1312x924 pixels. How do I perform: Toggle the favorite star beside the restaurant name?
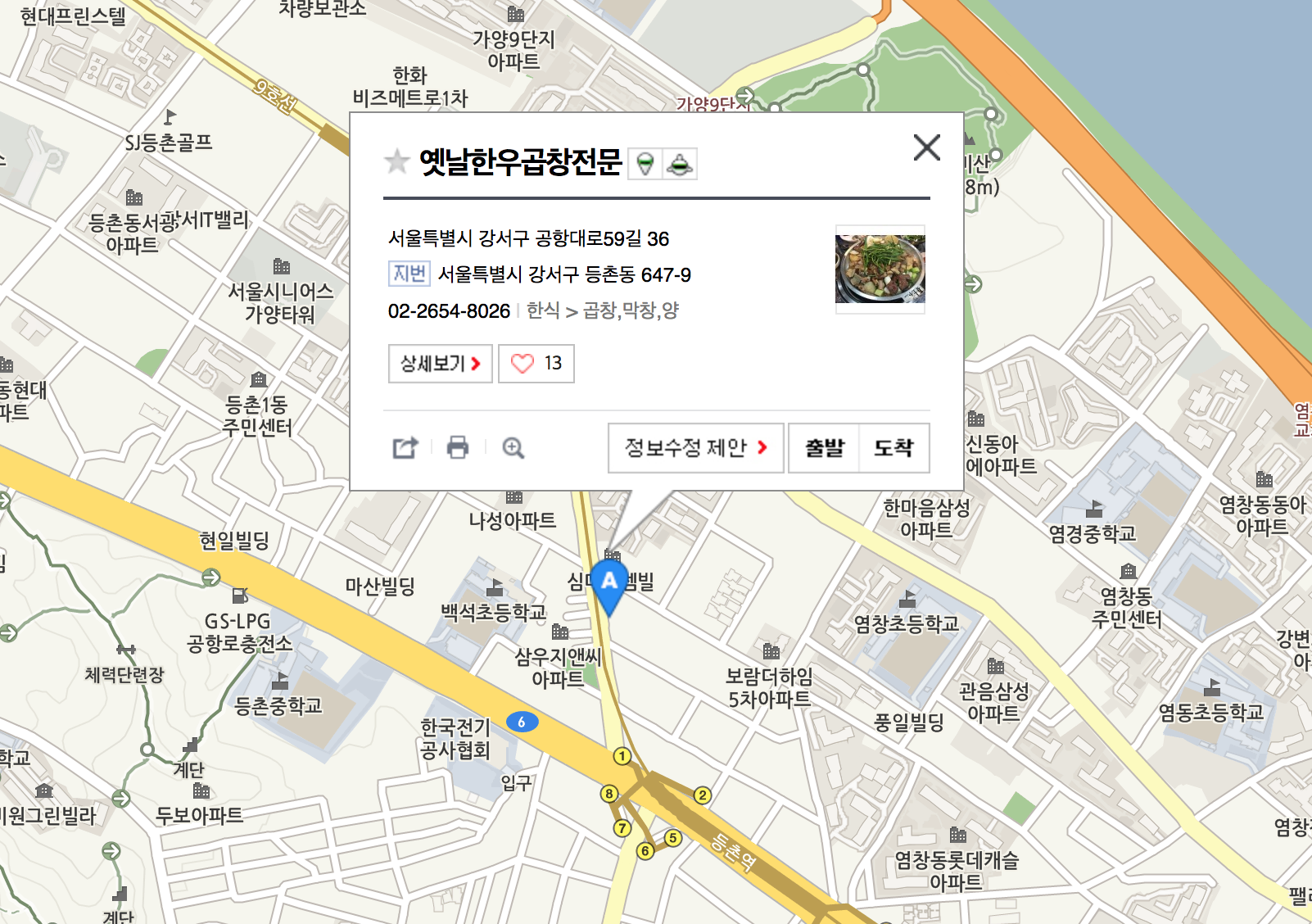point(397,161)
